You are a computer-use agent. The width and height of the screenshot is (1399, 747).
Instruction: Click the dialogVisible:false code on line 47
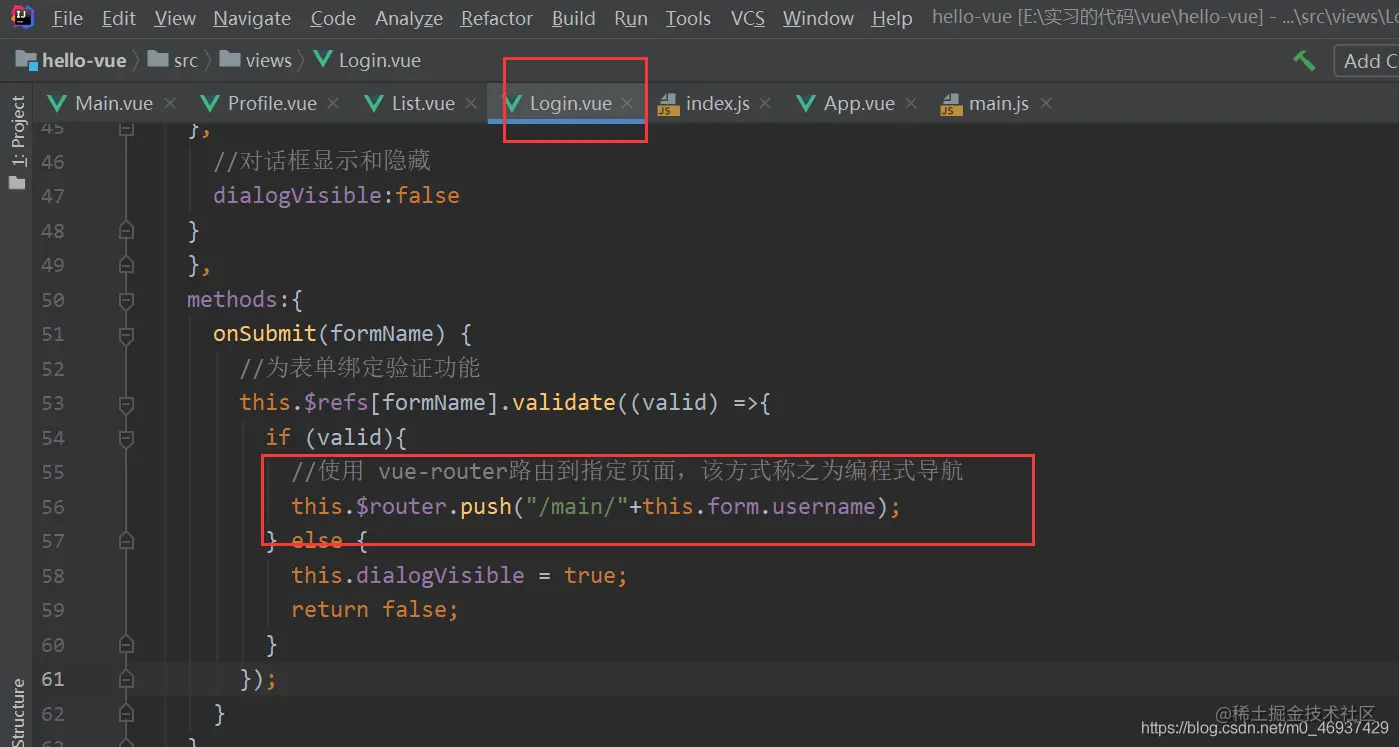pos(336,195)
